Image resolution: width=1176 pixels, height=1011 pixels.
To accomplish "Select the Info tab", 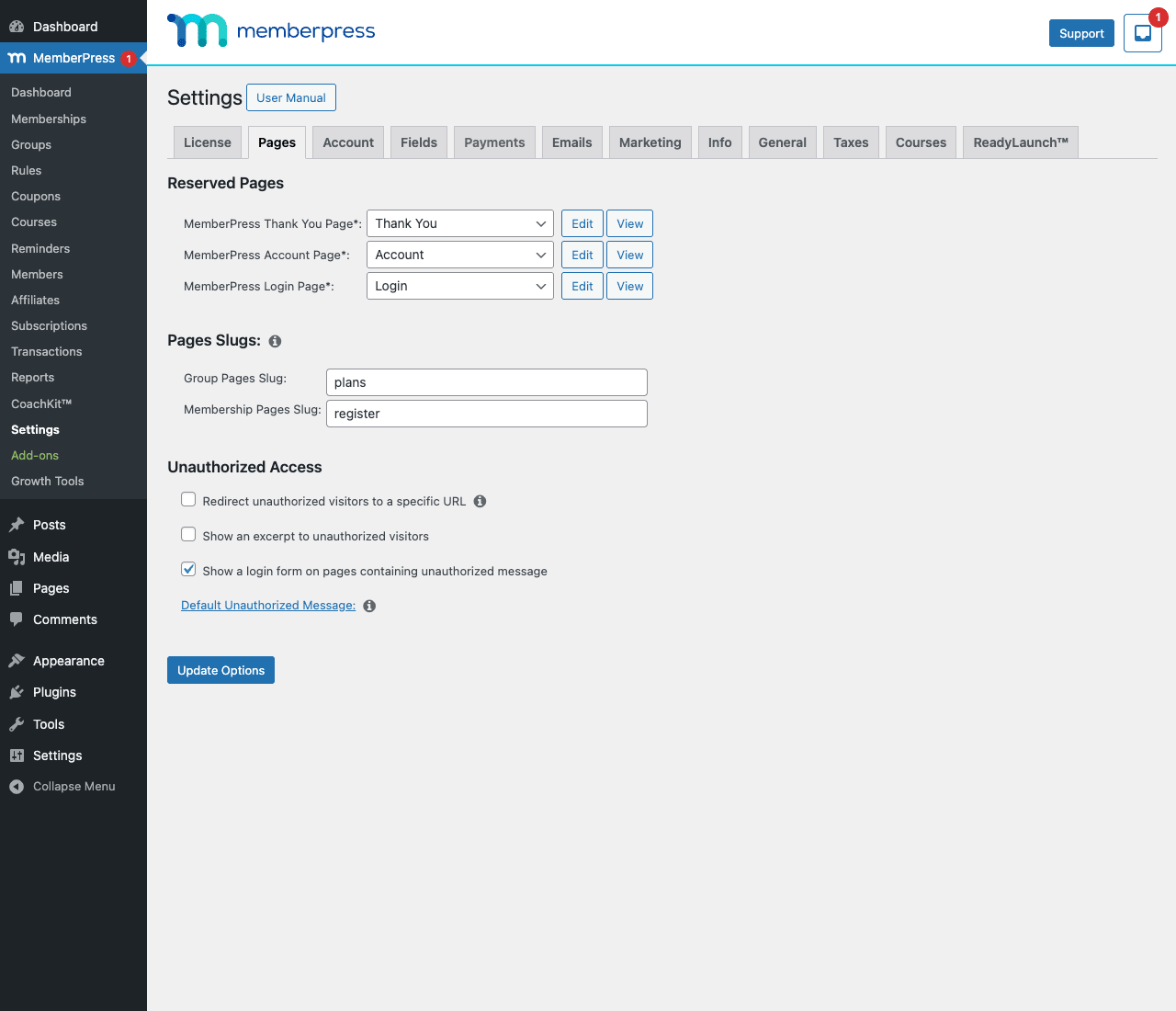I will (720, 142).
